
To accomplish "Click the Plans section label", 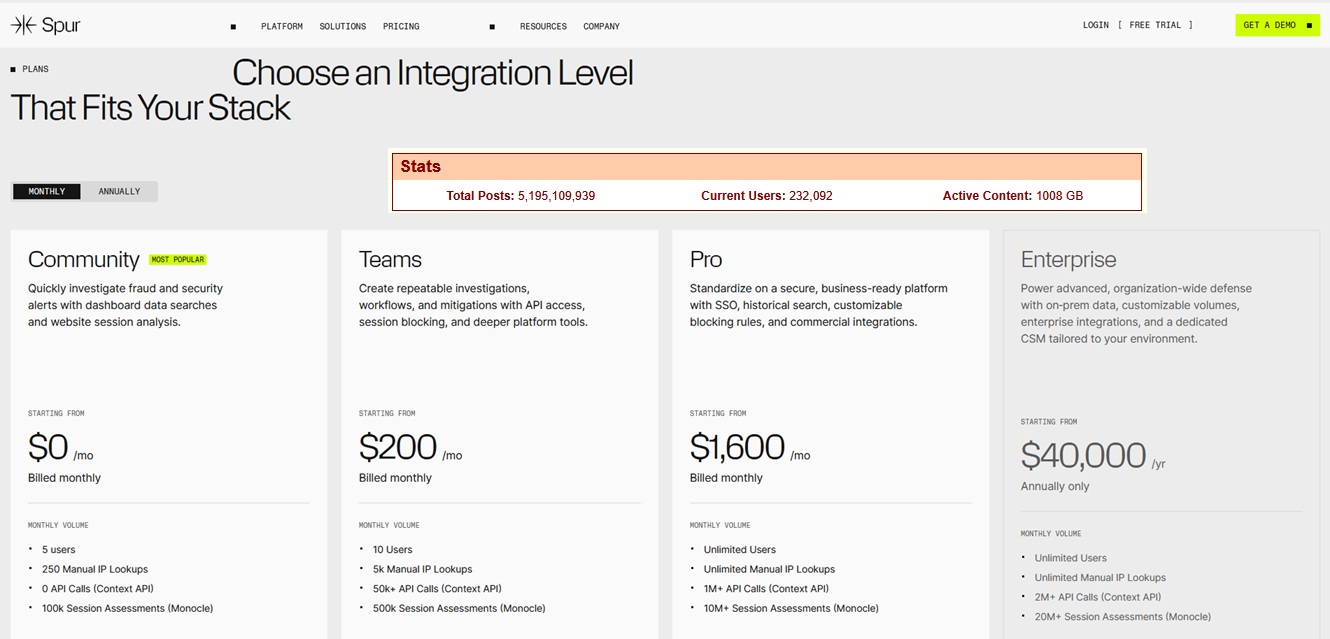I will (29, 69).
